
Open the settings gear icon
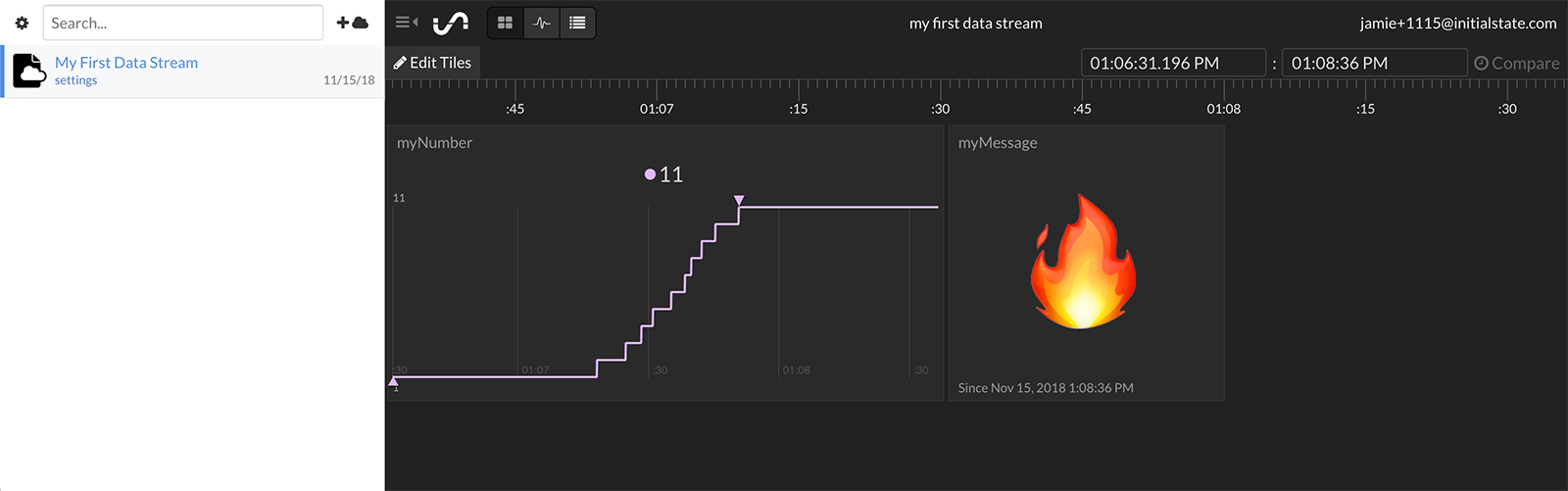pos(22,23)
